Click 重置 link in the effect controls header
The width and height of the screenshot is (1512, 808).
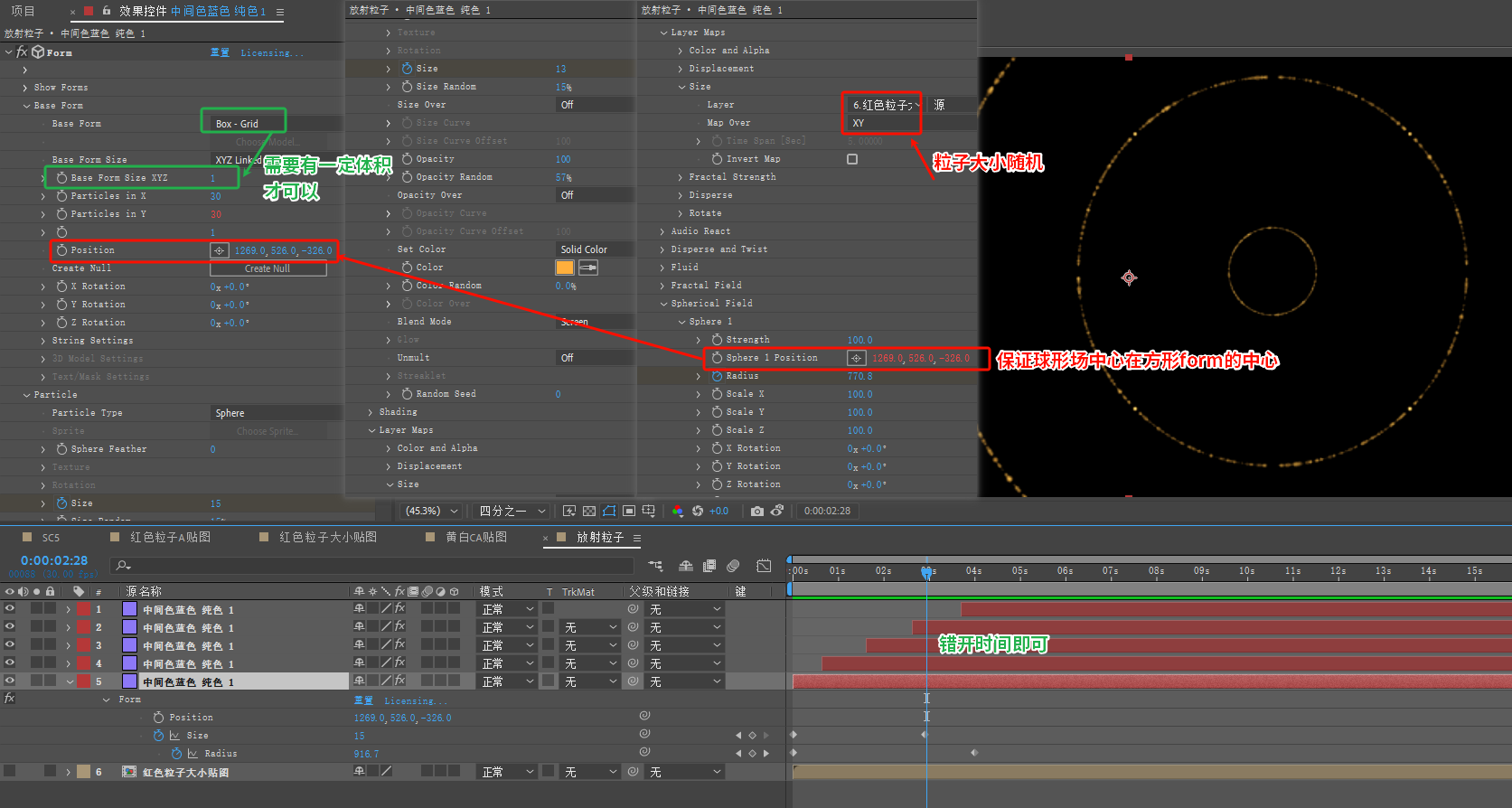(x=220, y=52)
